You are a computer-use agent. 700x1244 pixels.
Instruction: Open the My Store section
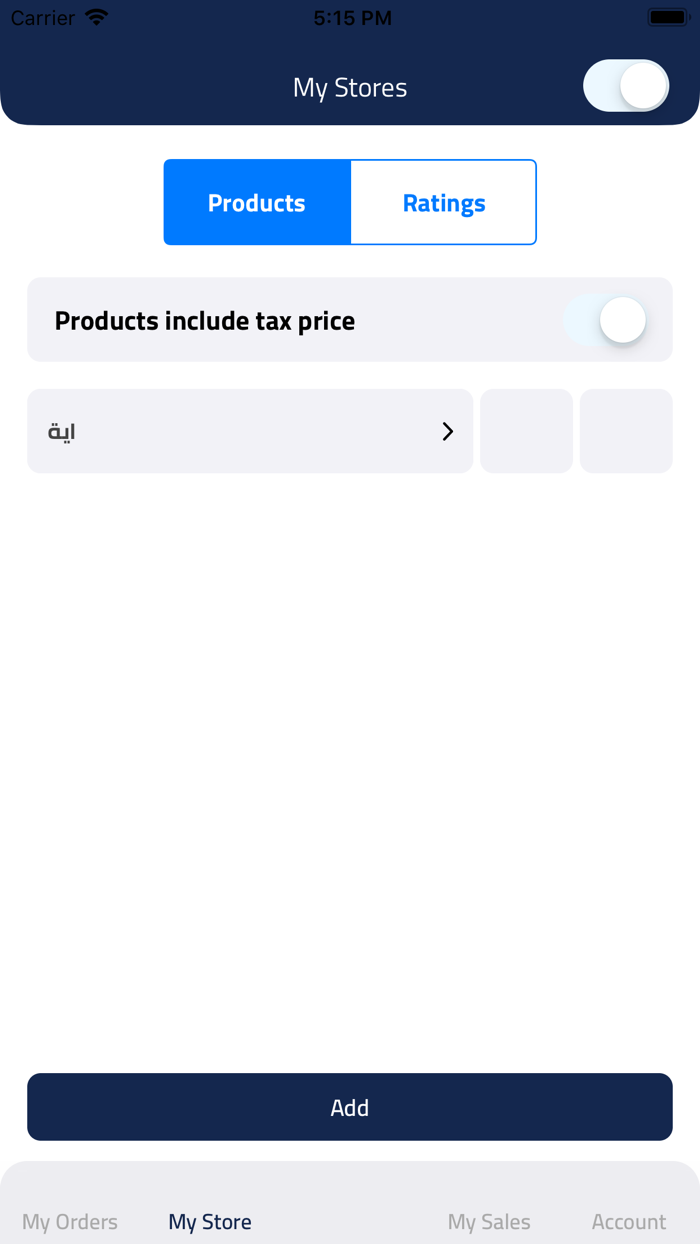pyautogui.click(x=209, y=1221)
